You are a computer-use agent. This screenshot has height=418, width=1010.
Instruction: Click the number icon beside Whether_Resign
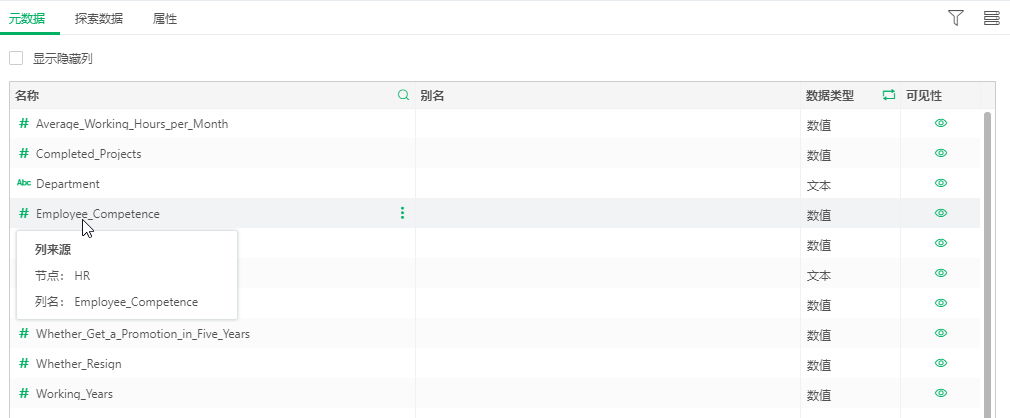[24, 363]
